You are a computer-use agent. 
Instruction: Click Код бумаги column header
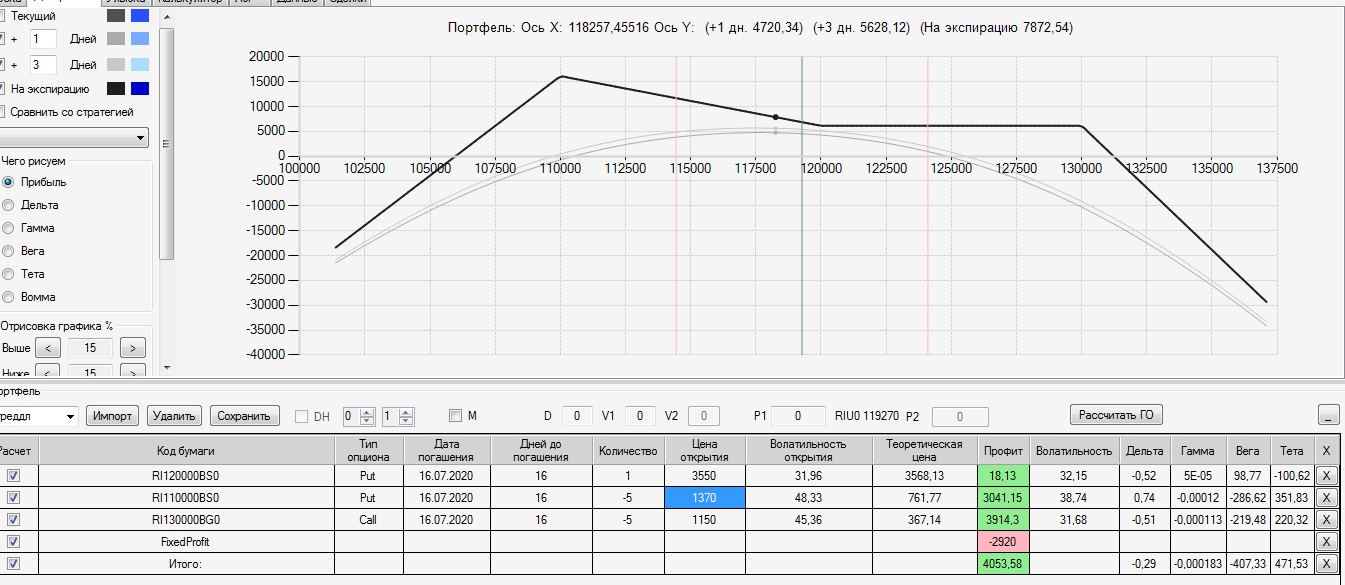click(186, 451)
